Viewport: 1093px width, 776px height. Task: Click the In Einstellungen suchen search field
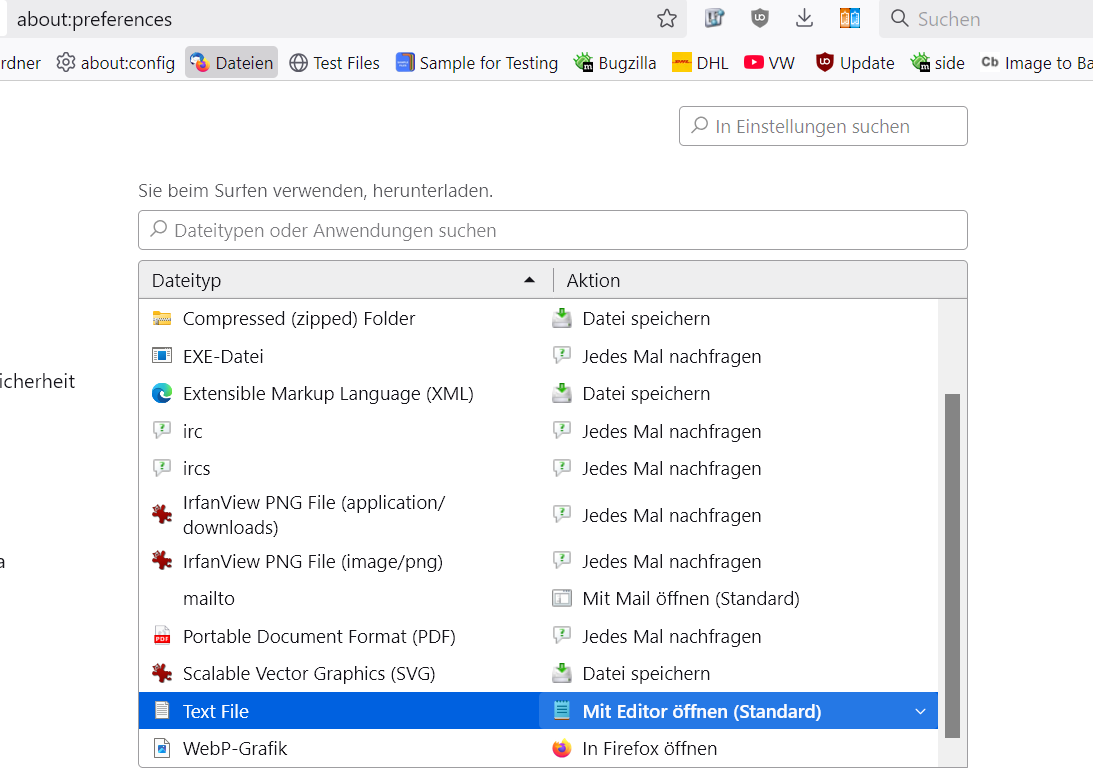823,127
